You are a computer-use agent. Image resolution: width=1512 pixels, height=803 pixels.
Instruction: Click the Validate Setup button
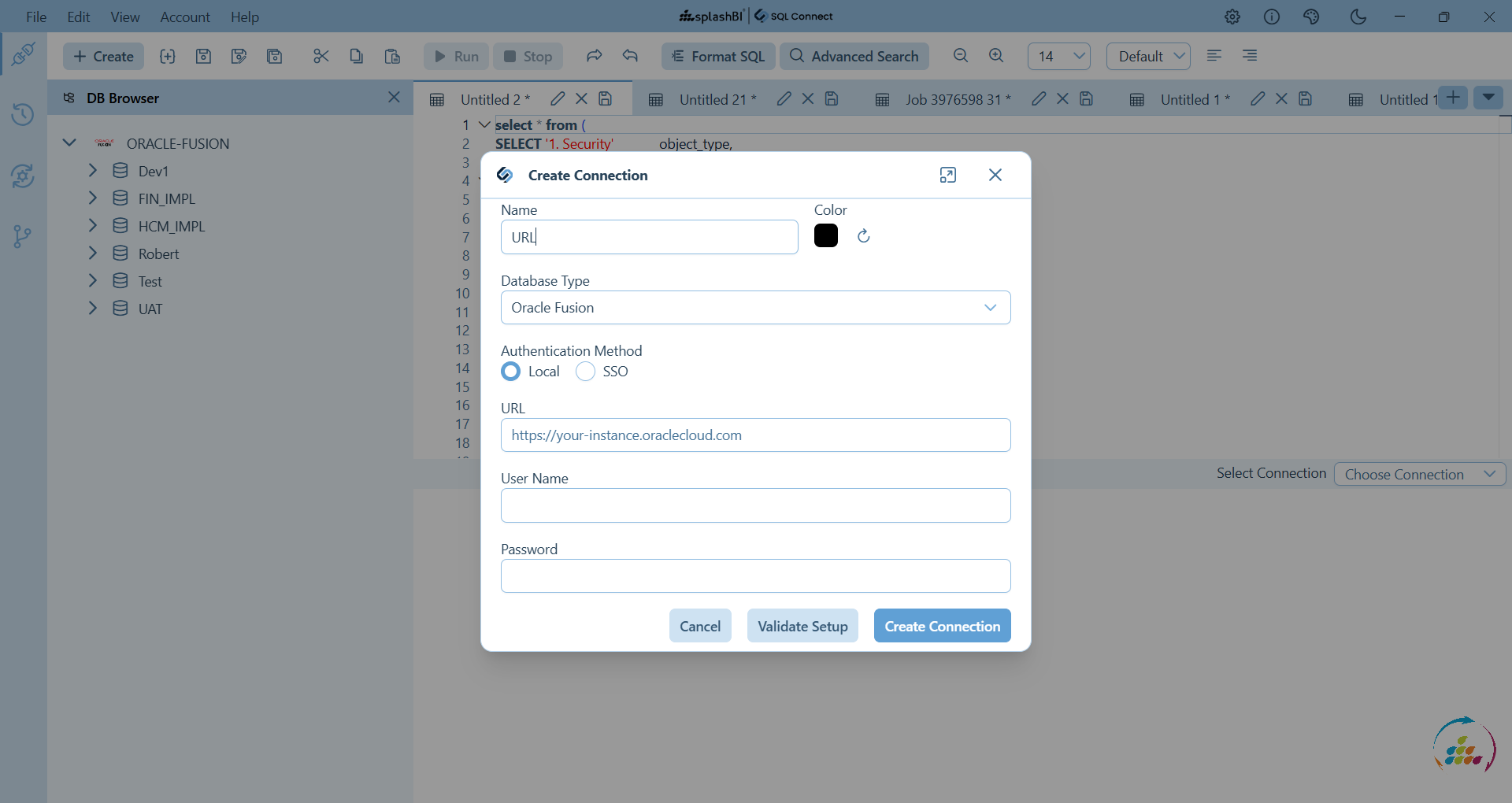802,626
